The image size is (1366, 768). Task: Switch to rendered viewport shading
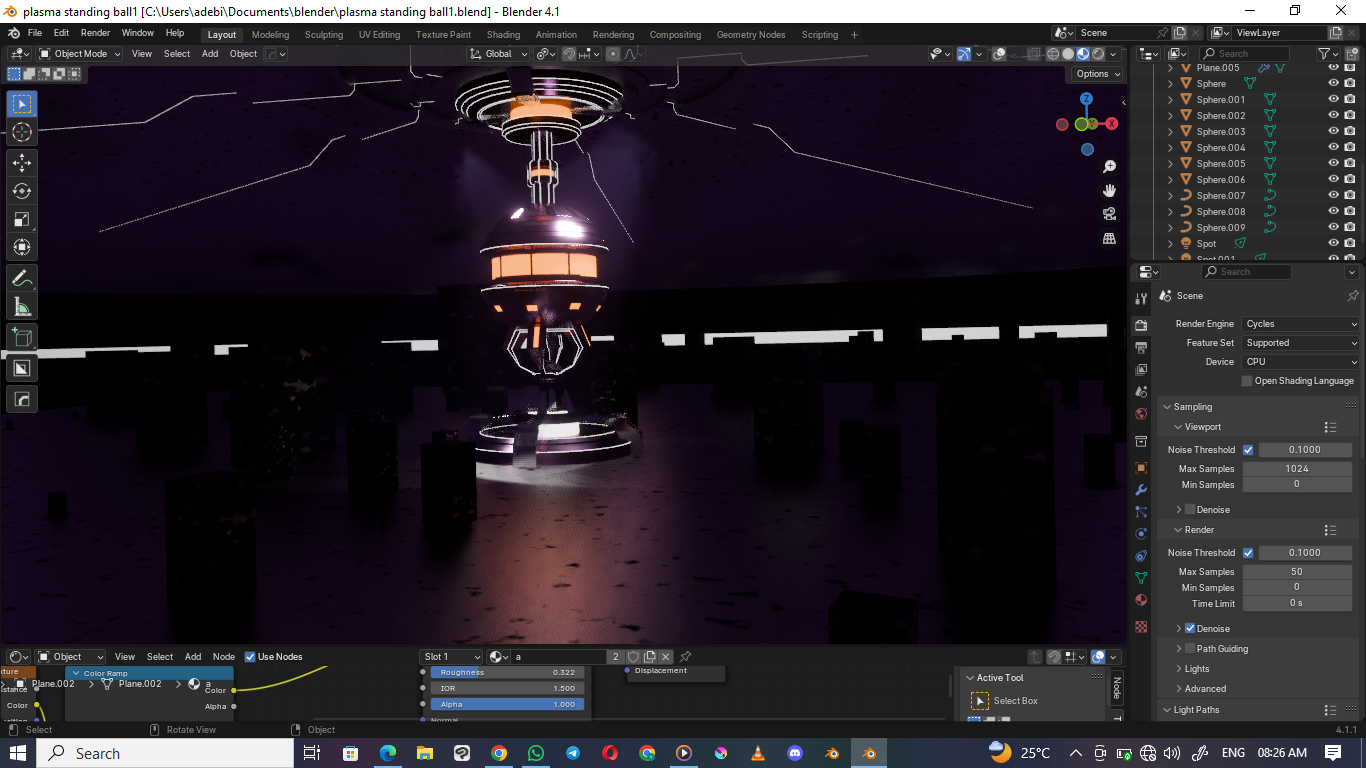[1098, 54]
